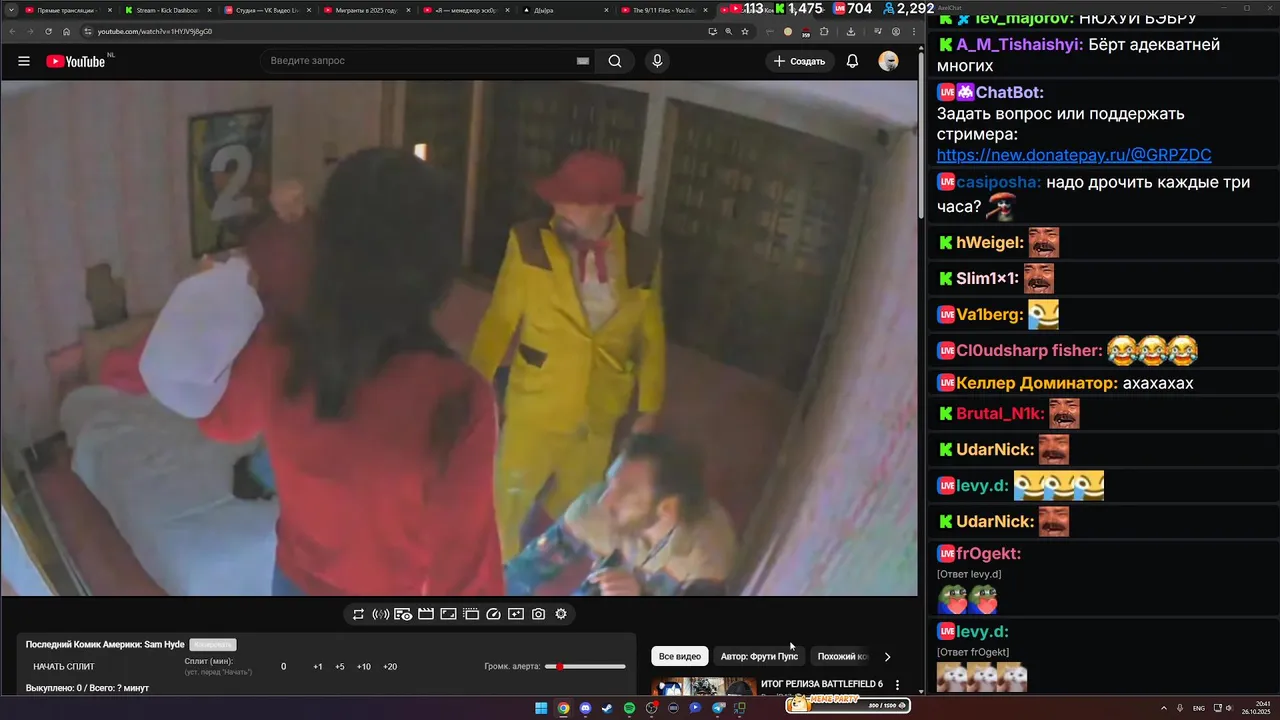Click the MEME PARTY 800 / 1500 overlay widget

[847, 703]
